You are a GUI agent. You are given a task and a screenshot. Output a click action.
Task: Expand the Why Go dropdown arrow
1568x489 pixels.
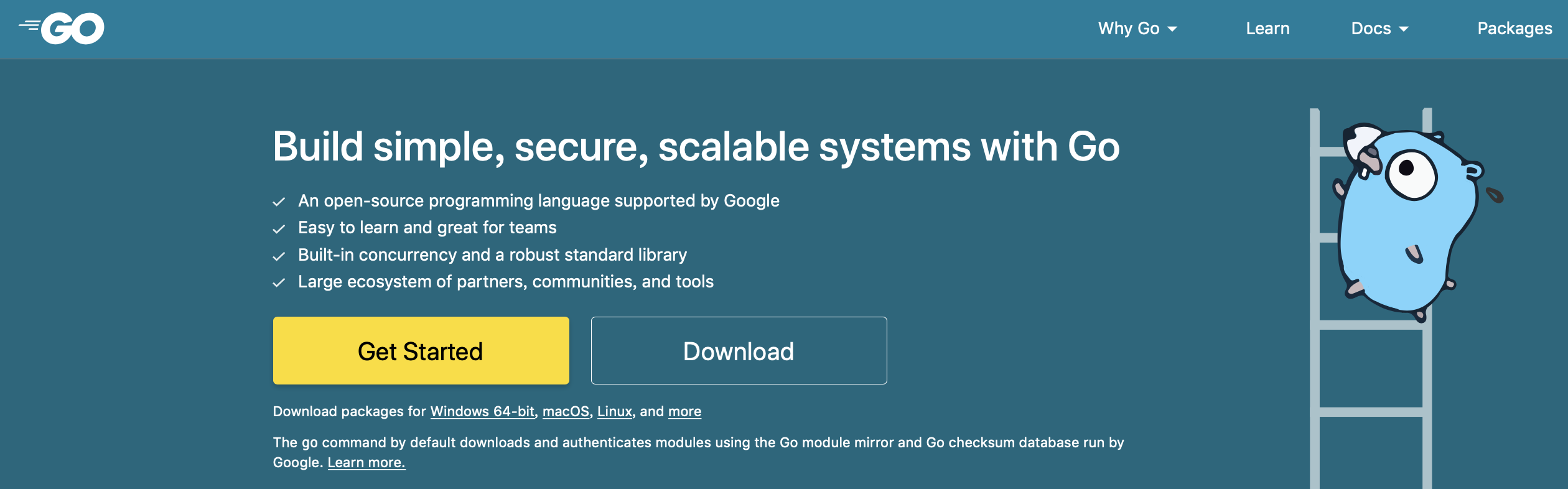[x=1172, y=29]
